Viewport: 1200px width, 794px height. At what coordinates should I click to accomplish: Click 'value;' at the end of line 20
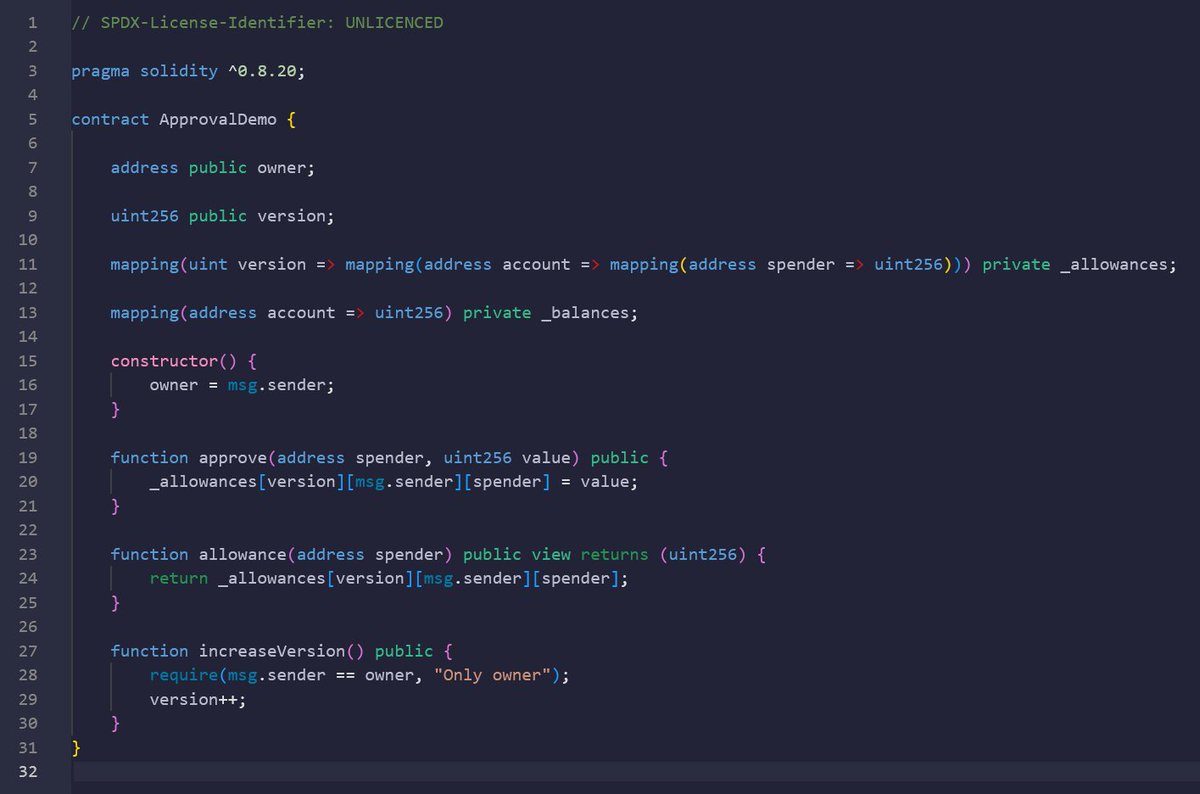(x=608, y=482)
